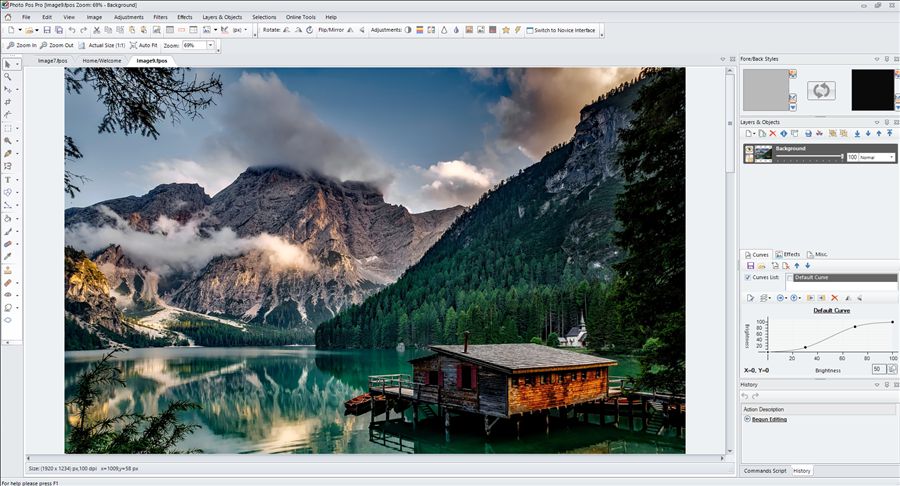Open the Layers & Objects menu
Screen dimensions: 900x486
tap(222, 17)
